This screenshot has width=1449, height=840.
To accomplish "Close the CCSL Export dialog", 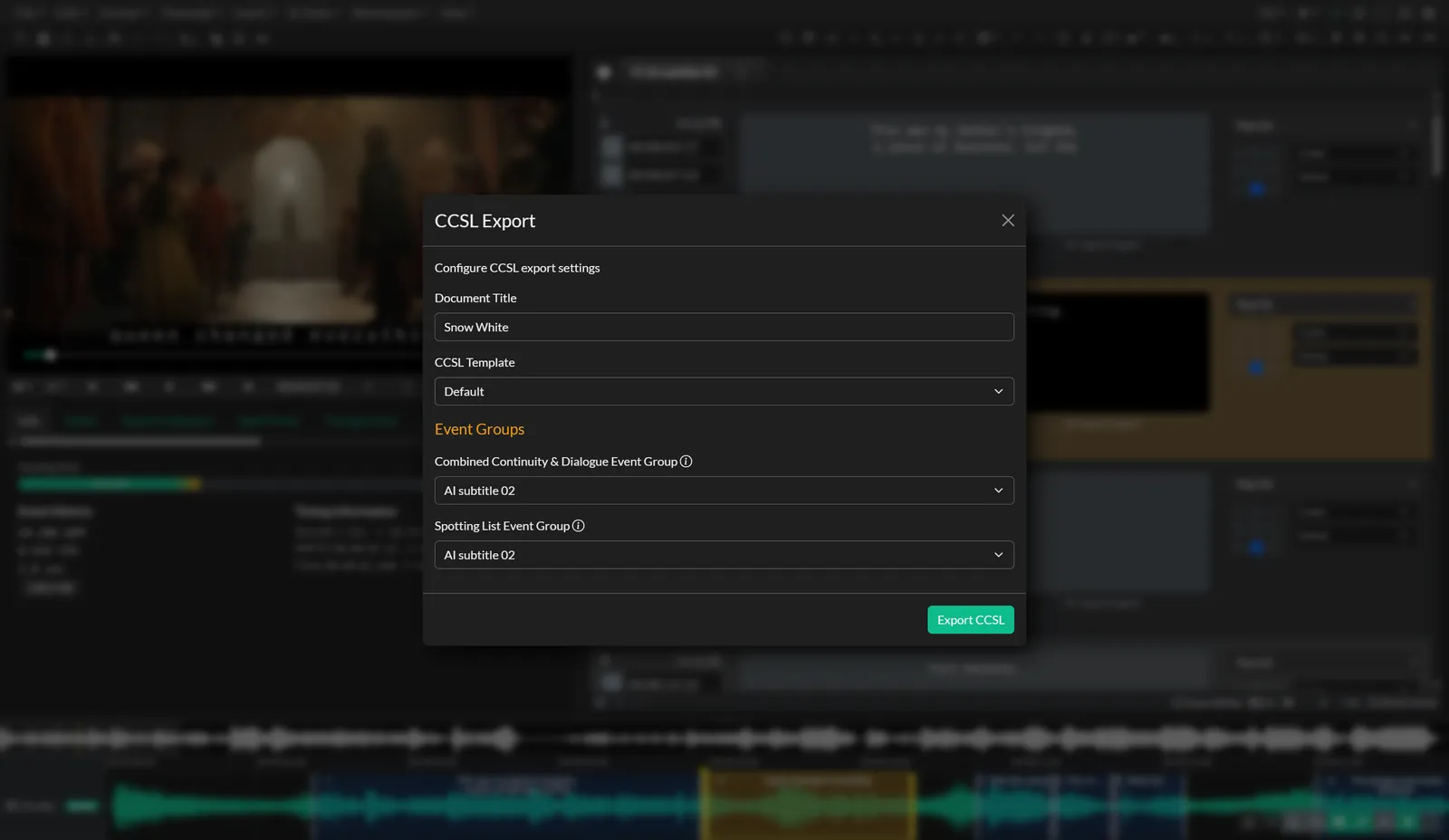I will [x=1008, y=221].
